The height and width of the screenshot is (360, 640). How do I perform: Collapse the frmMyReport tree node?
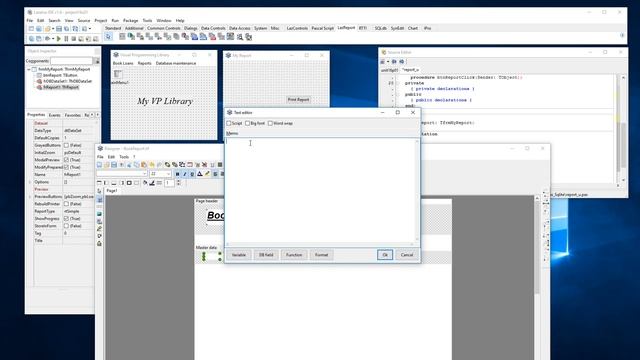click(29, 69)
